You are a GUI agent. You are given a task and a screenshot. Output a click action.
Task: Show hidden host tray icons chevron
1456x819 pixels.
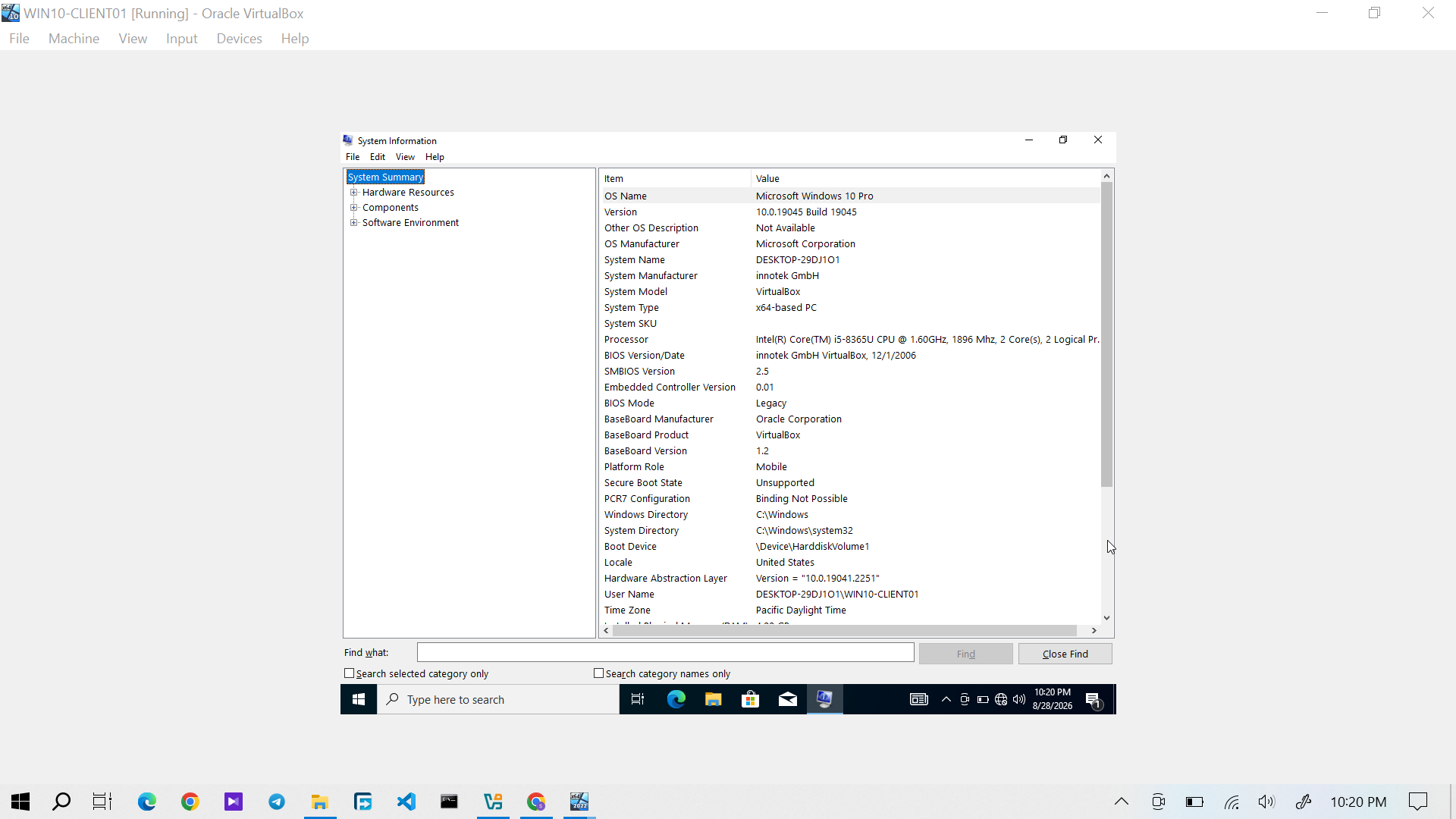pos(1122,802)
